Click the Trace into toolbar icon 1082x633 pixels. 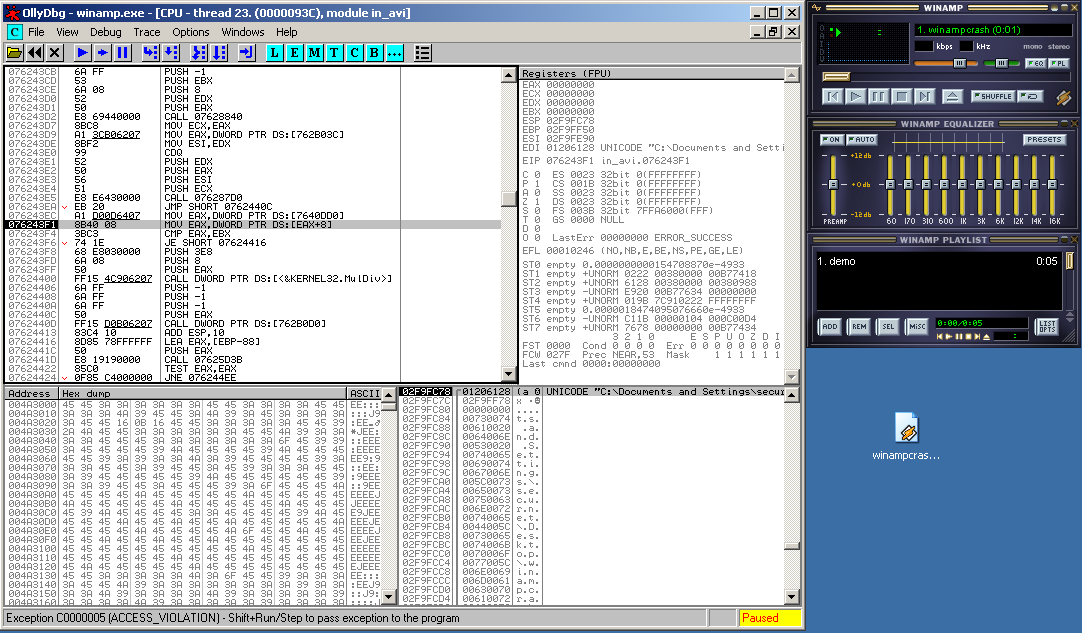[198, 52]
